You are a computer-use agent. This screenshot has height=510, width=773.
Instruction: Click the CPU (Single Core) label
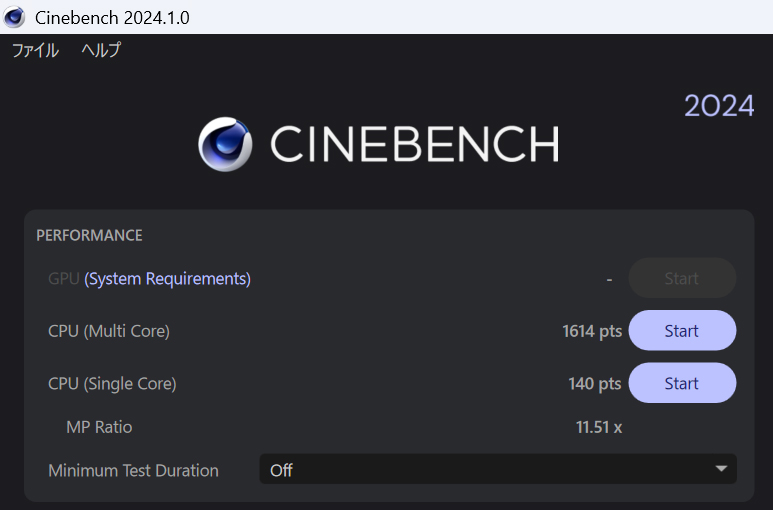(112, 384)
